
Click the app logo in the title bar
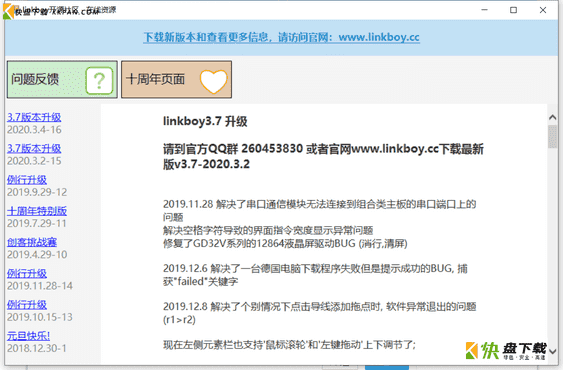[9, 11]
